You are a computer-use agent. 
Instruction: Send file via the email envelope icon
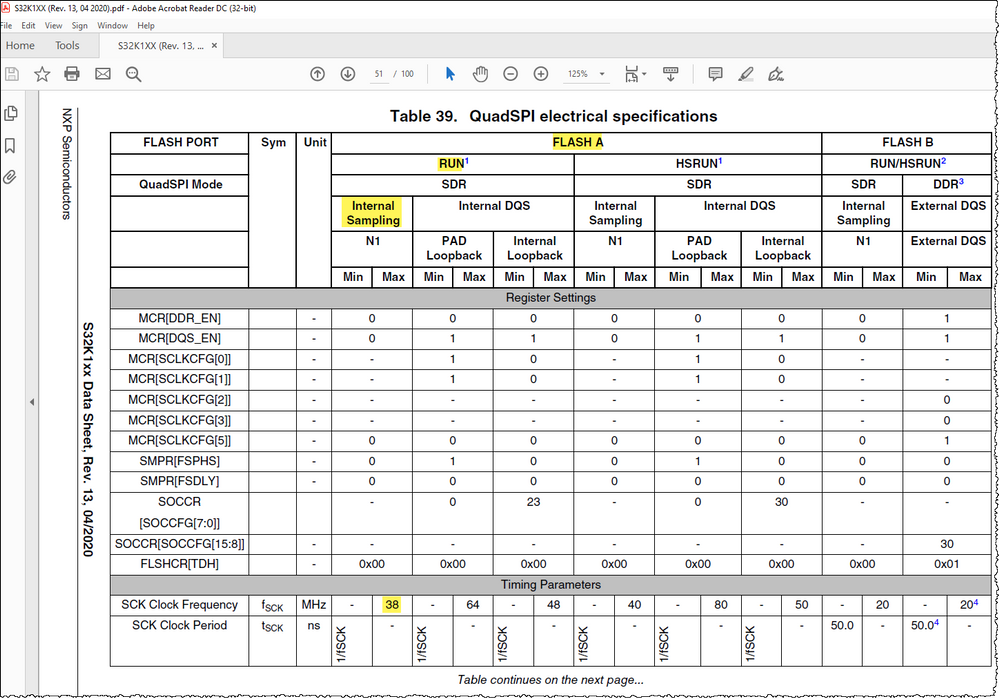103,74
